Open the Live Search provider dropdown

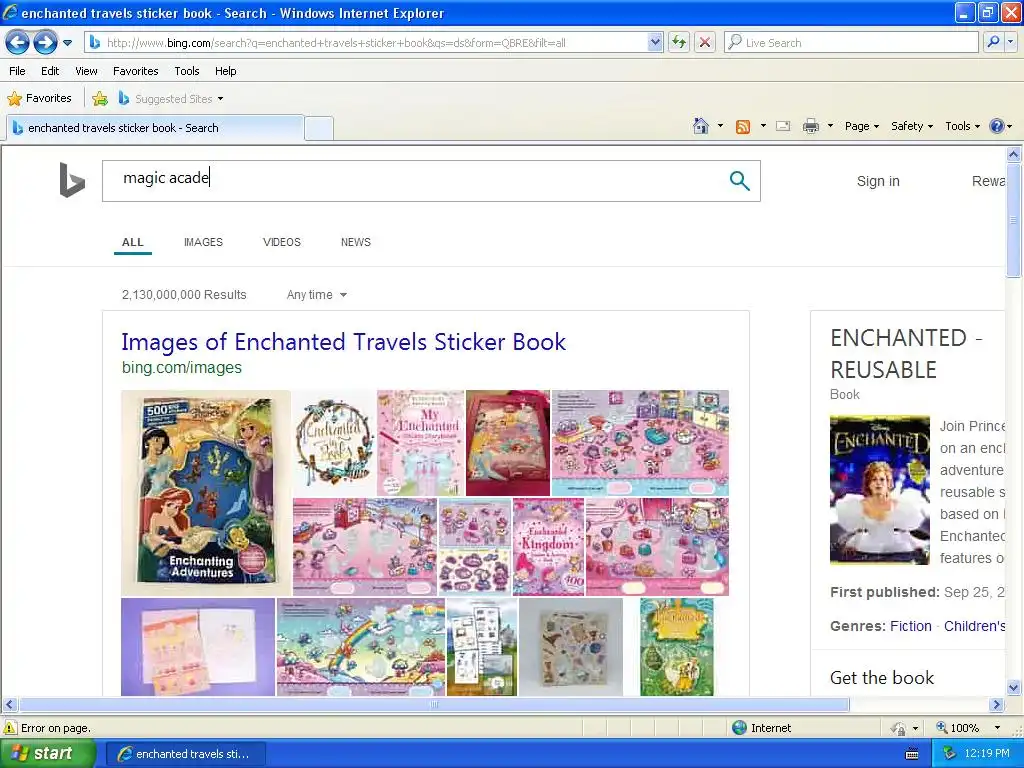[1010, 42]
